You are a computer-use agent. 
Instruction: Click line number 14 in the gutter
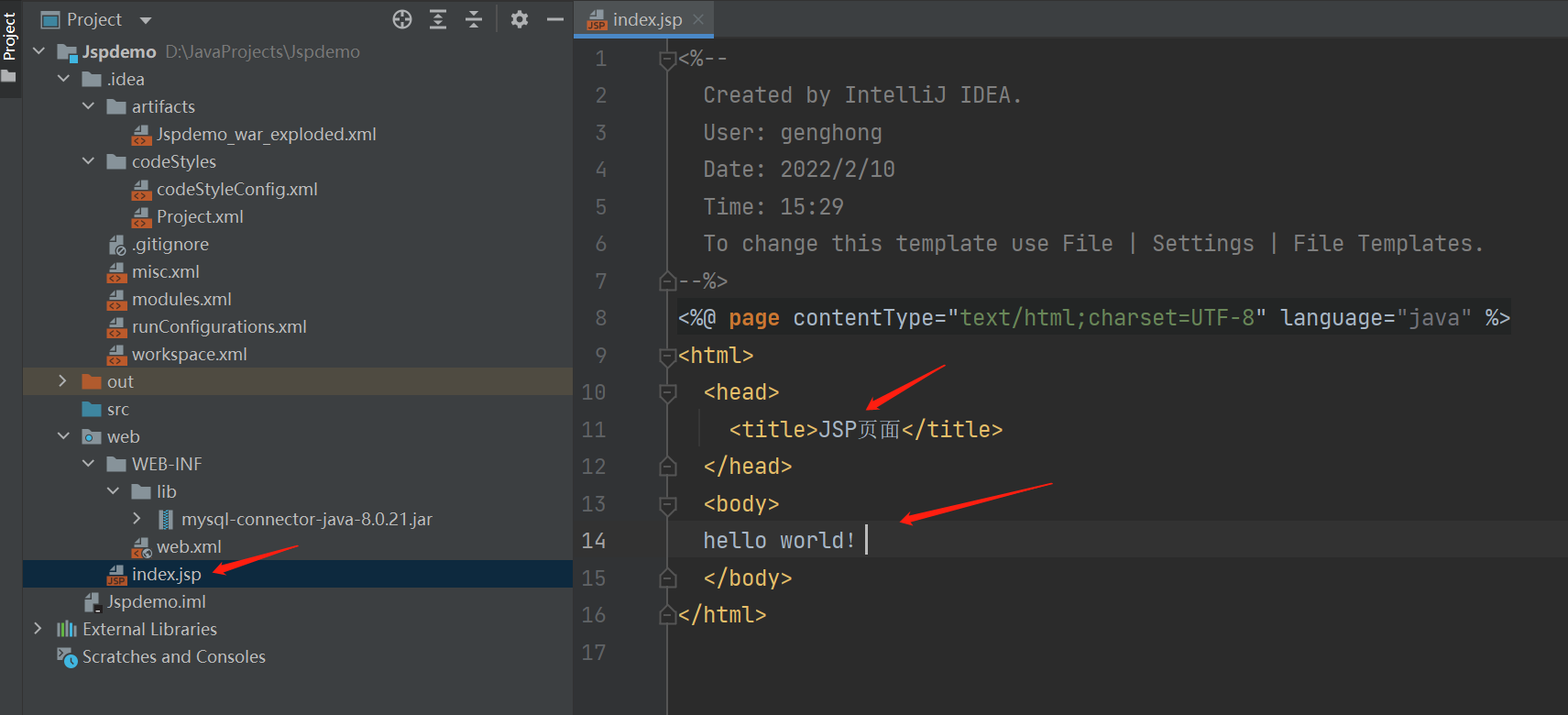[x=594, y=541]
